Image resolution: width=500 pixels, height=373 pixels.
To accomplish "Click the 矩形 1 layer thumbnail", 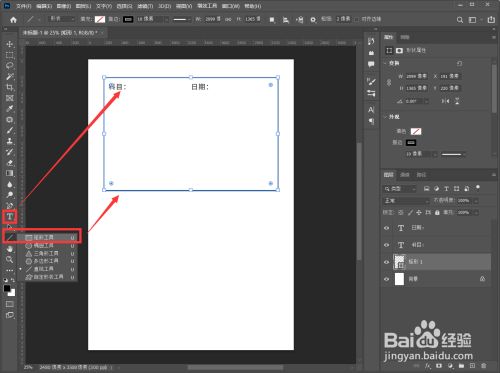I will [x=399, y=262].
